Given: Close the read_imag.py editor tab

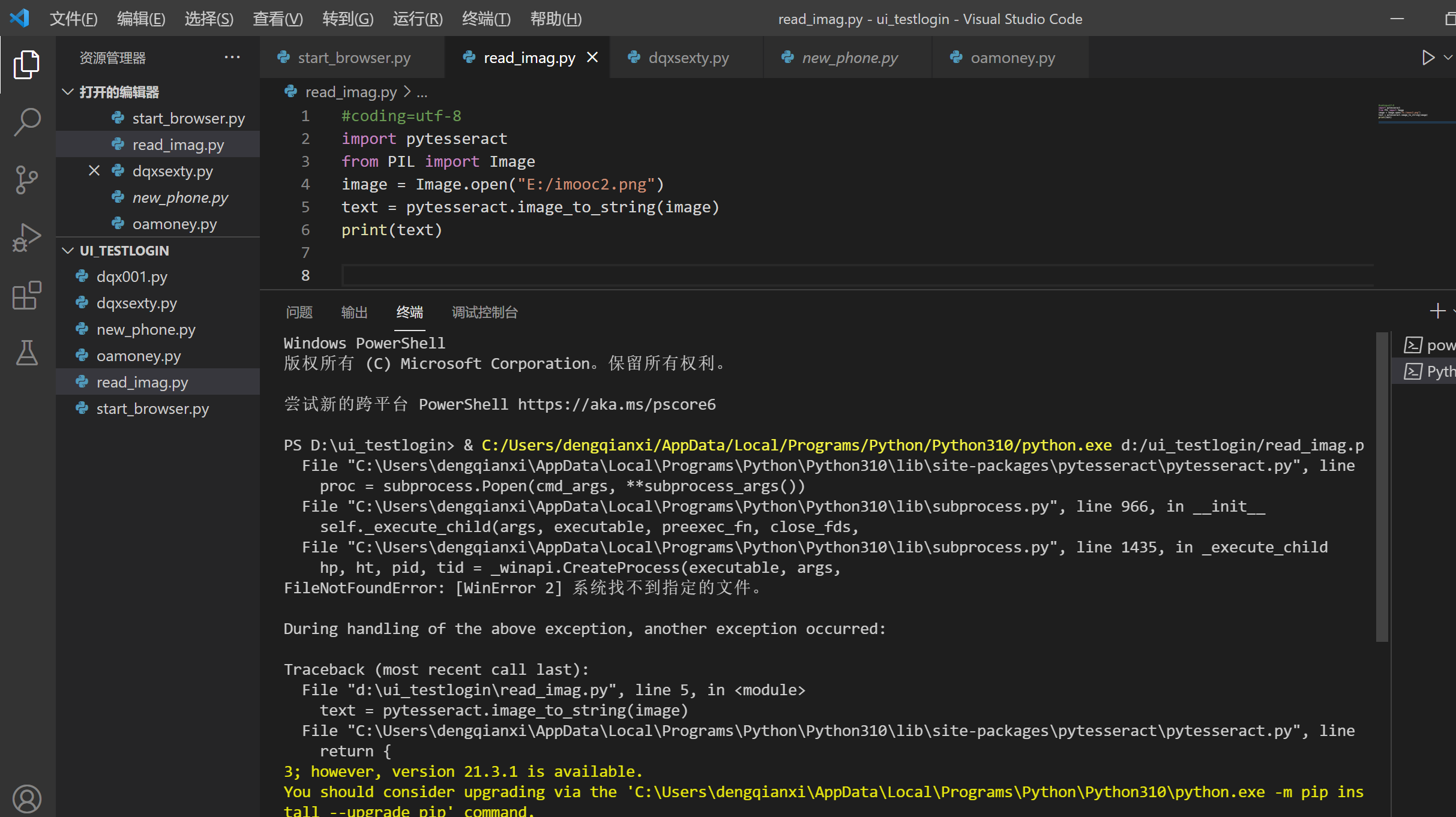Looking at the screenshot, I should [592, 58].
